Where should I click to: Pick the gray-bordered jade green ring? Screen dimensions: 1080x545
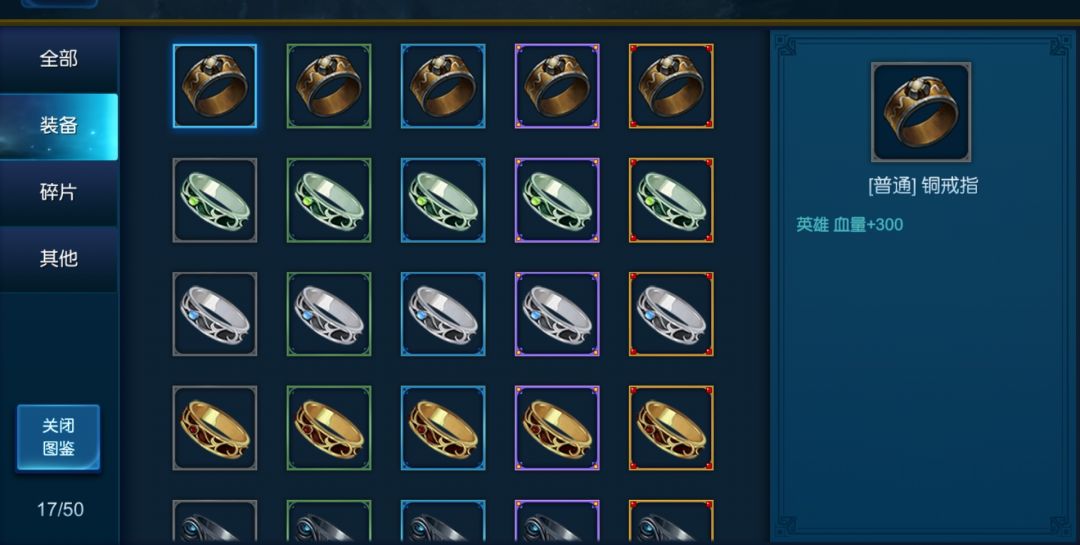(214, 200)
